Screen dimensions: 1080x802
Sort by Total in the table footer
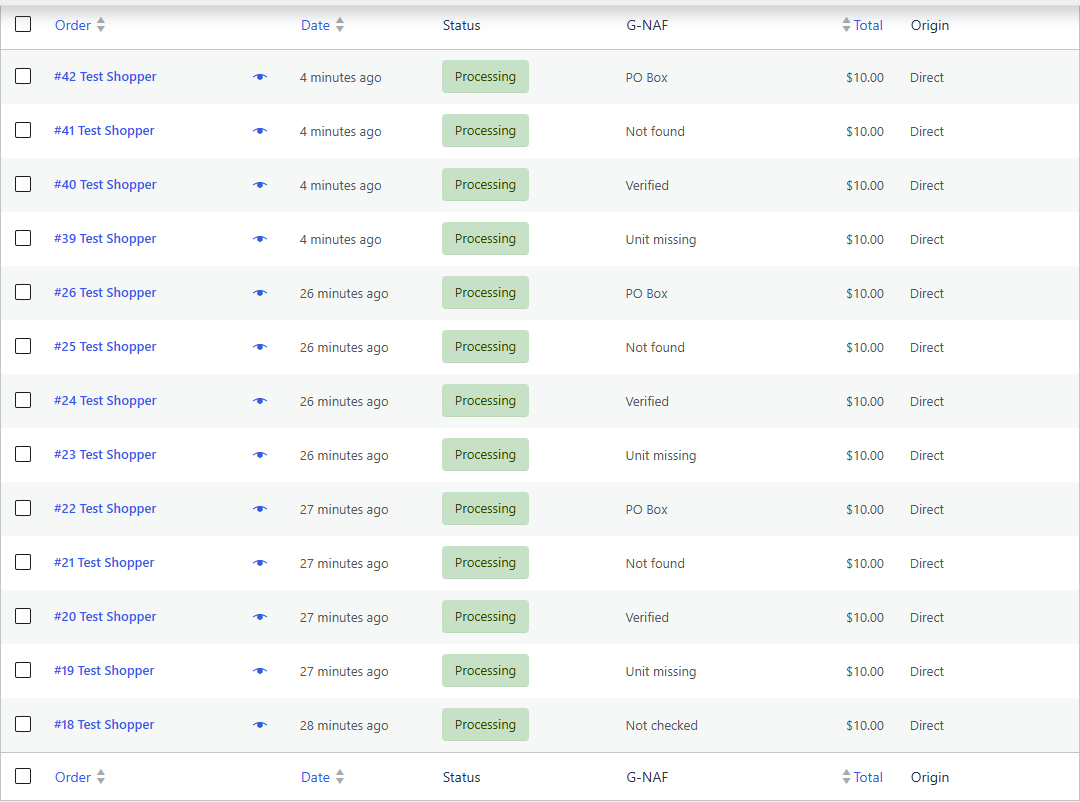(x=862, y=777)
